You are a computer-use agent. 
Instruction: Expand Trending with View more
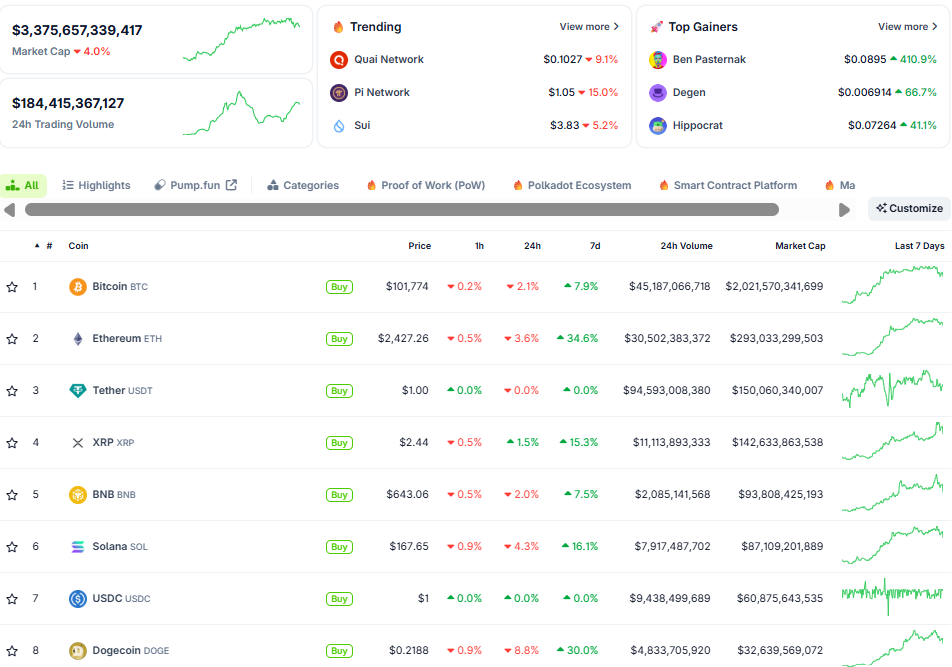click(x=589, y=27)
